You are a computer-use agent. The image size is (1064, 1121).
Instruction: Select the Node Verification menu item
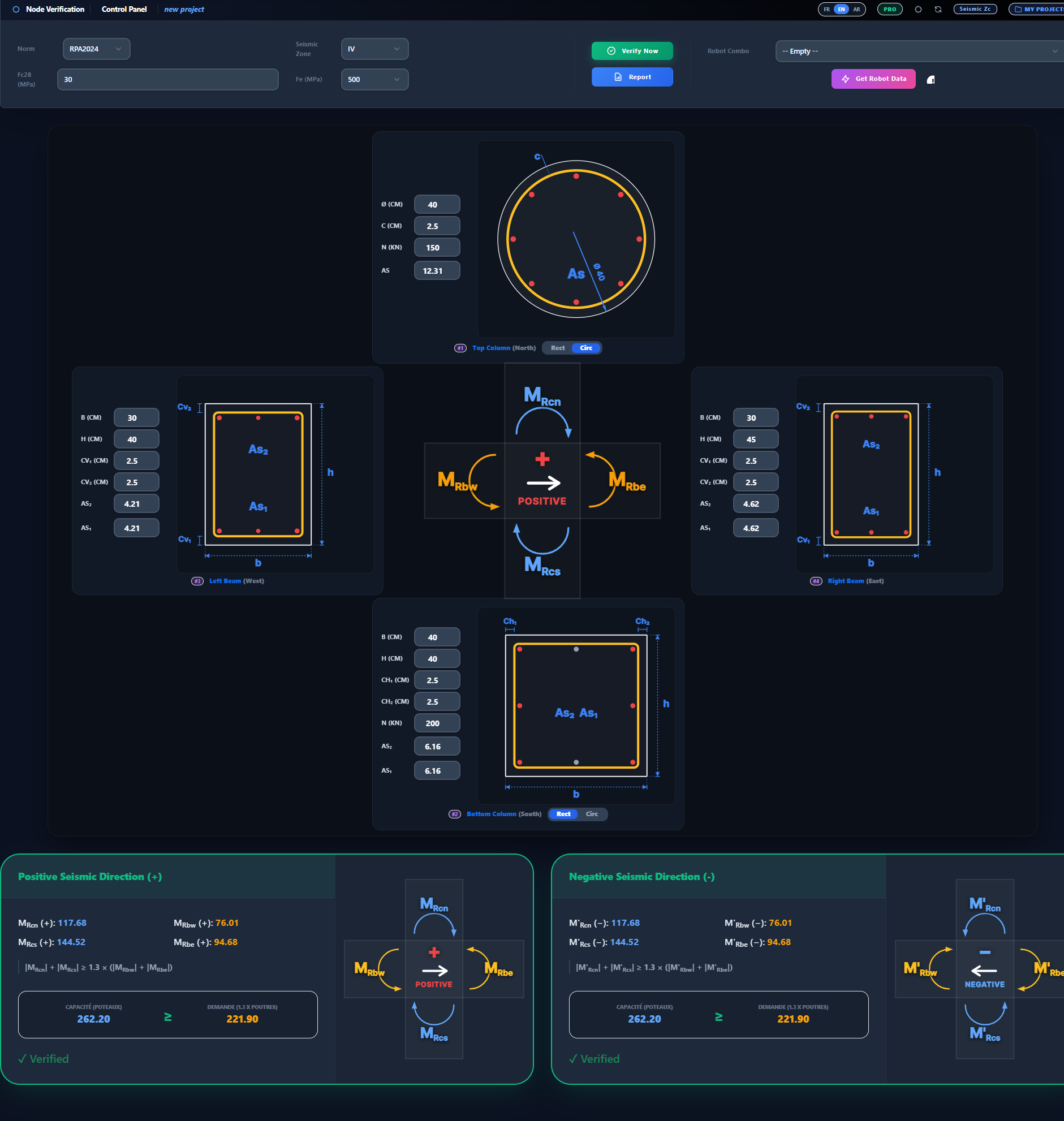click(55, 9)
